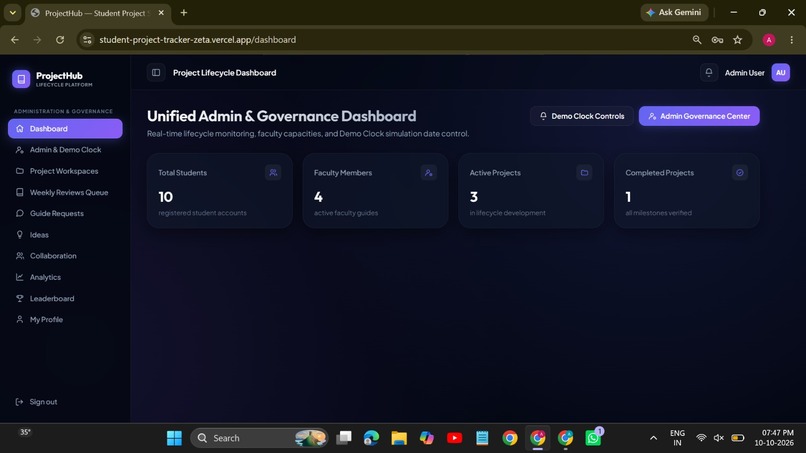Click the AU user avatar
The width and height of the screenshot is (806, 453).
(780, 73)
